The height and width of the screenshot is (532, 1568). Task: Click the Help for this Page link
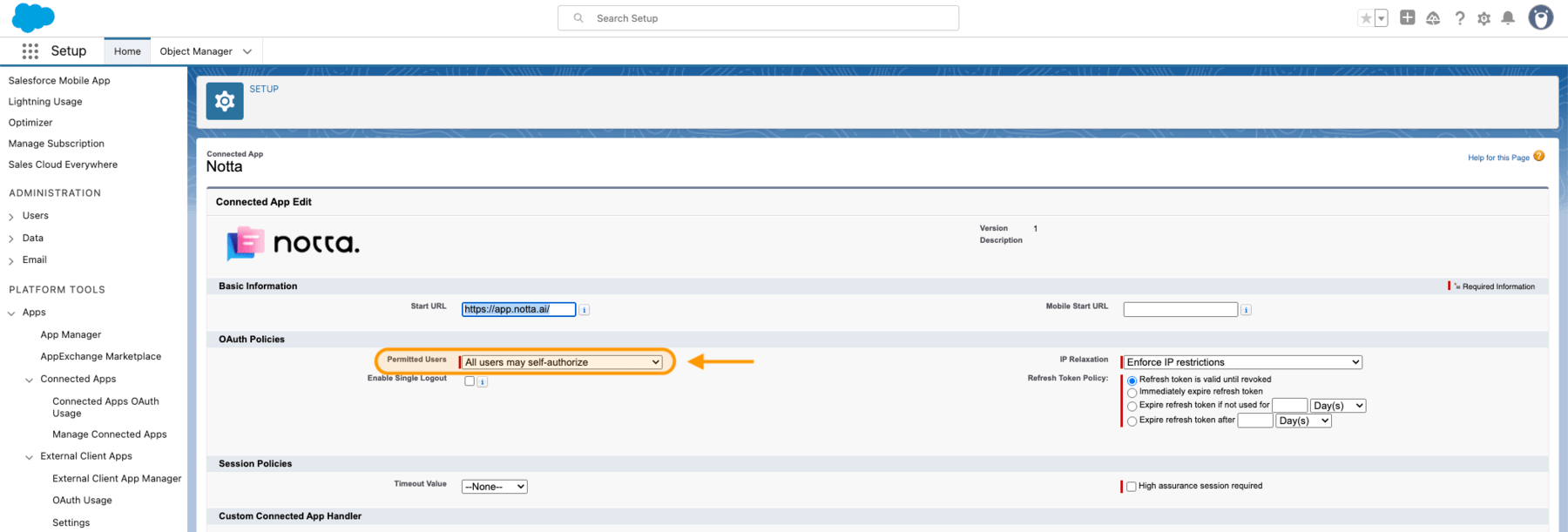pos(1498,158)
